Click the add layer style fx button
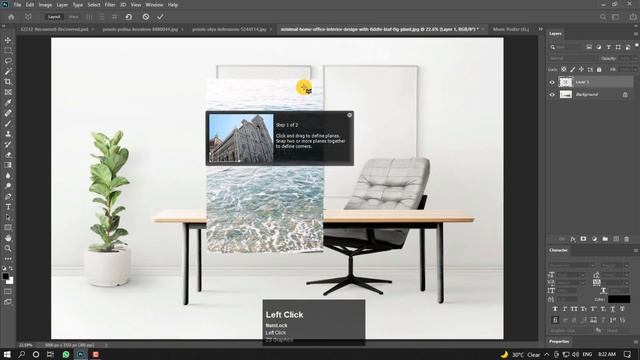Image resolution: width=640 pixels, height=360 pixels. point(573,239)
